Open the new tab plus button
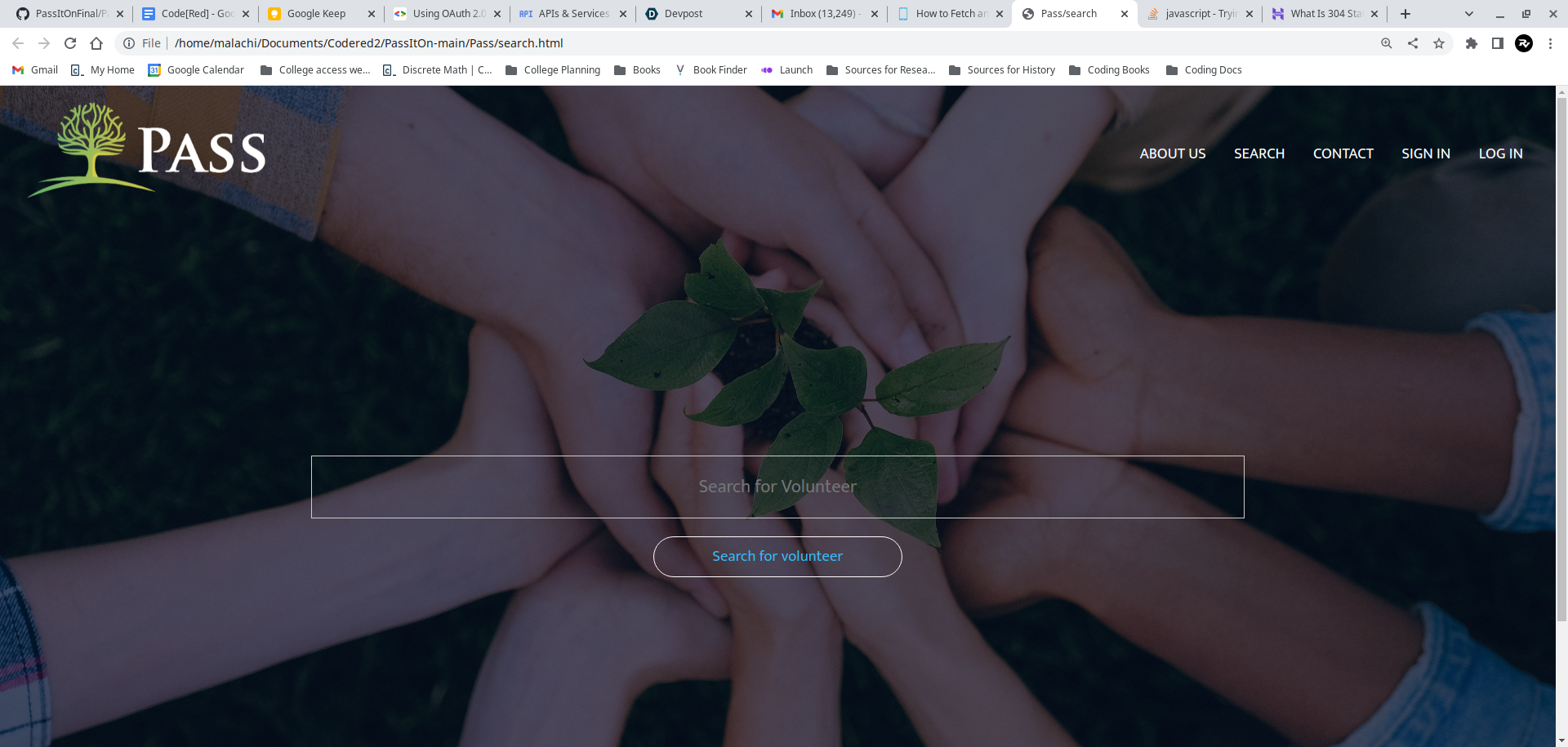The height and width of the screenshot is (747, 1568). coord(1405,14)
